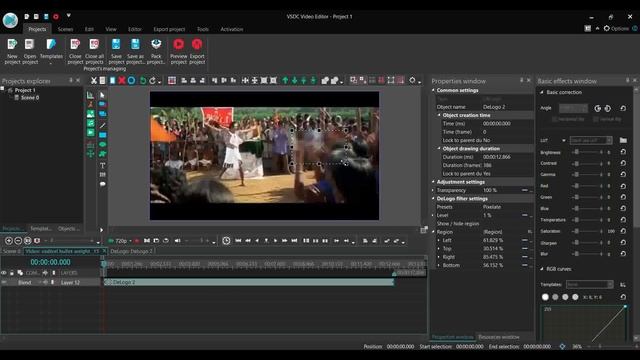
Task: Click the Export project icon
Action: (x=197, y=44)
